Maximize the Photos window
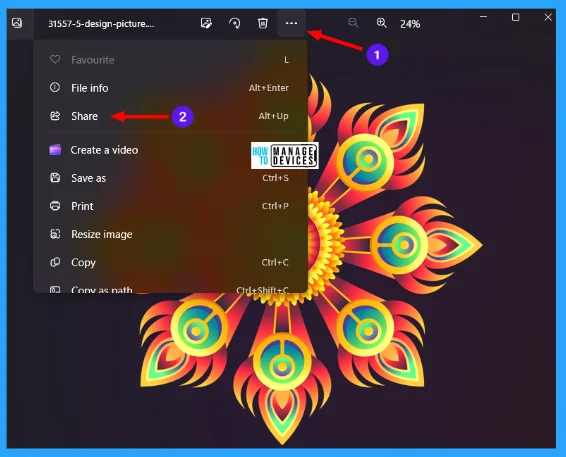566x457 pixels. [515, 17]
